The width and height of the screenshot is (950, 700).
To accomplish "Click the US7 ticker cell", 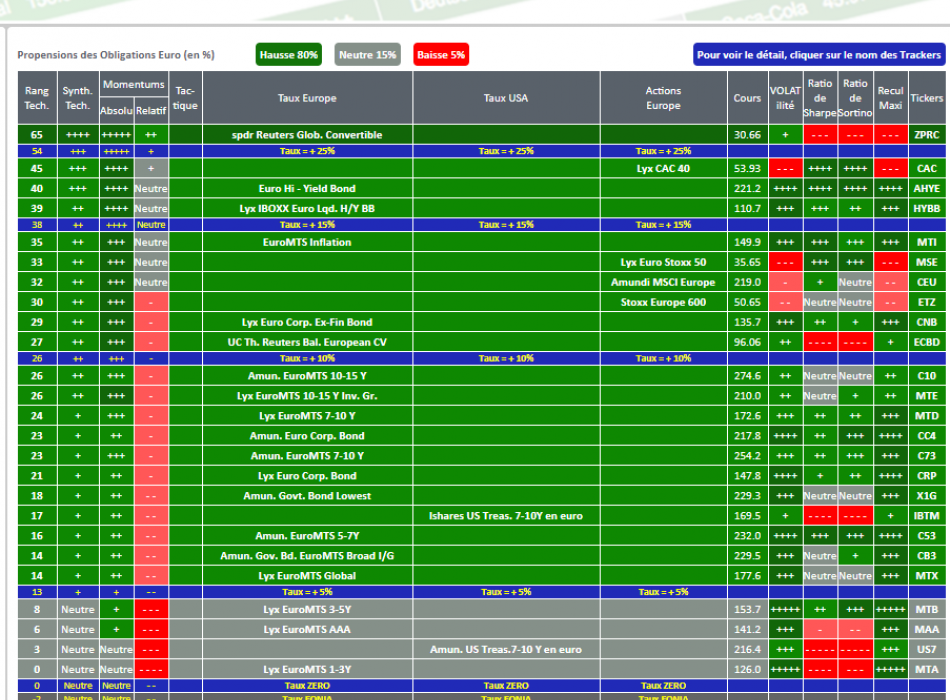I will coord(926,650).
